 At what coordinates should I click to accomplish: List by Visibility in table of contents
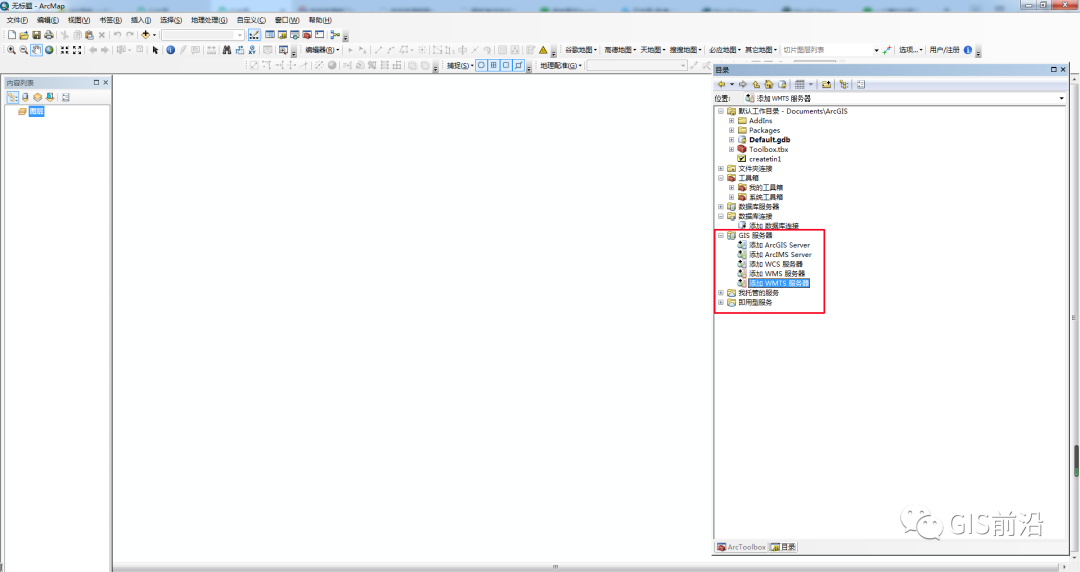38,97
